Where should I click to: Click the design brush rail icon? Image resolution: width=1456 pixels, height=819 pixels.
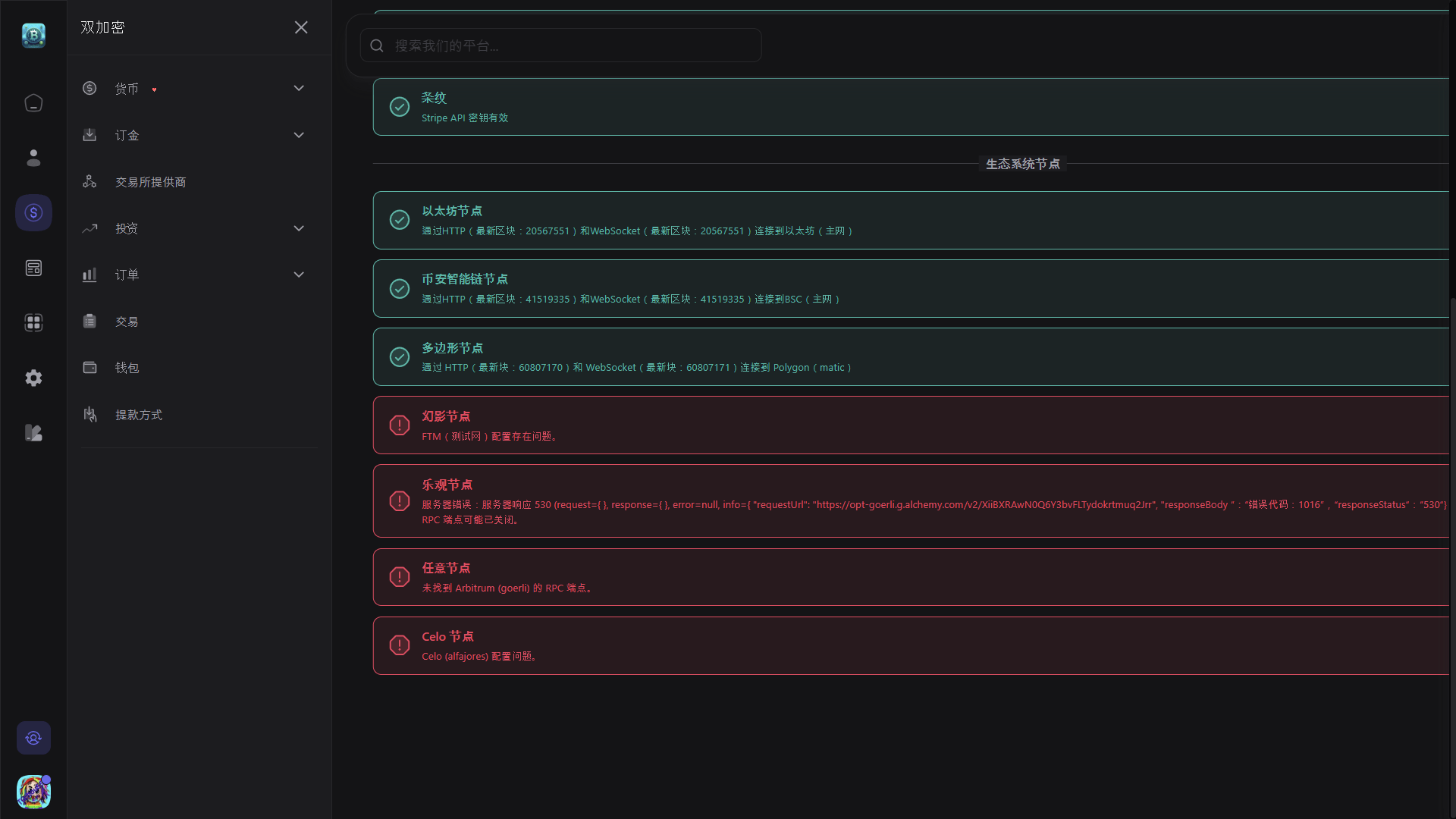(x=33, y=433)
